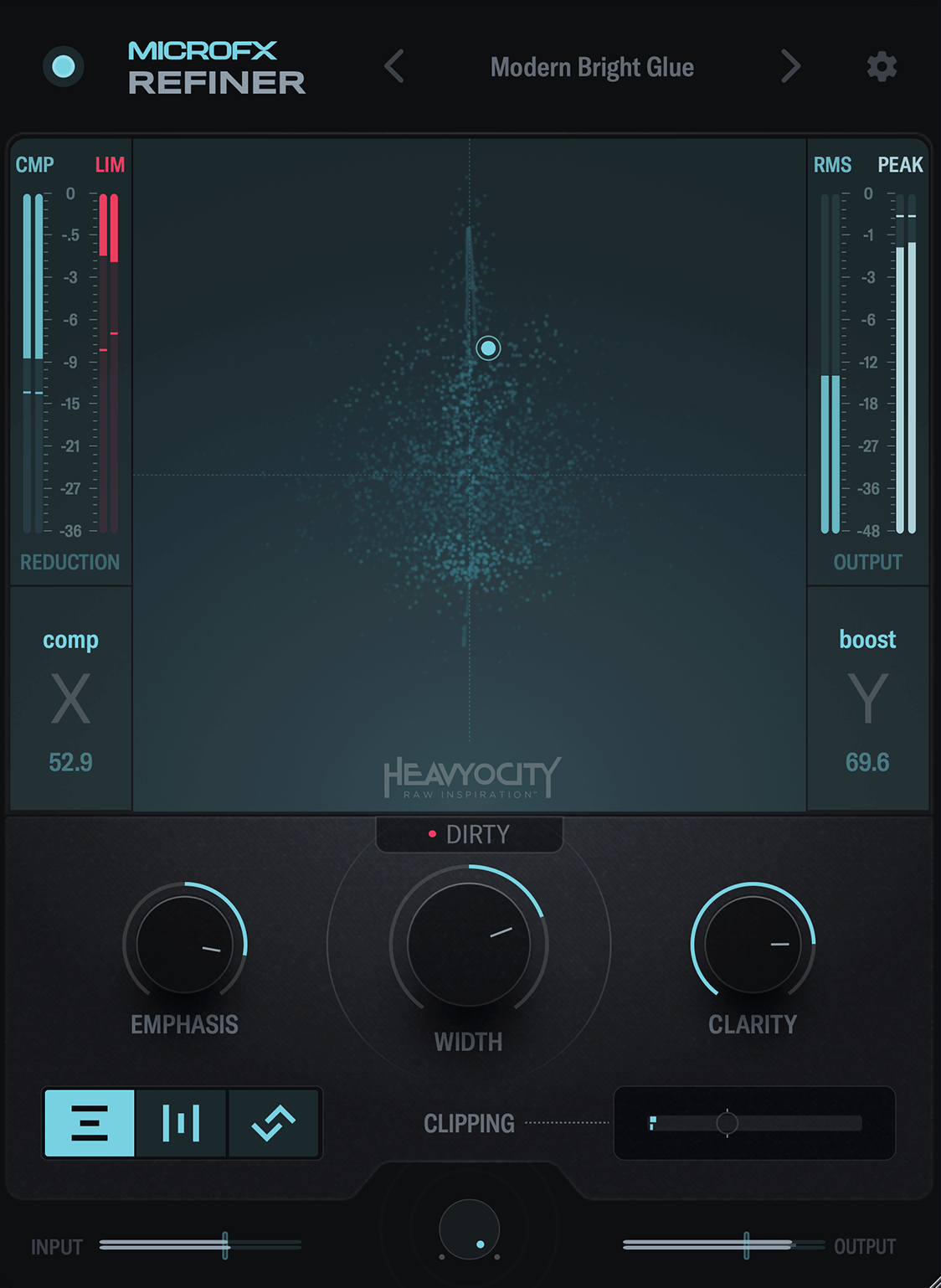Select the horizontal bars mode icon

(x=90, y=1123)
